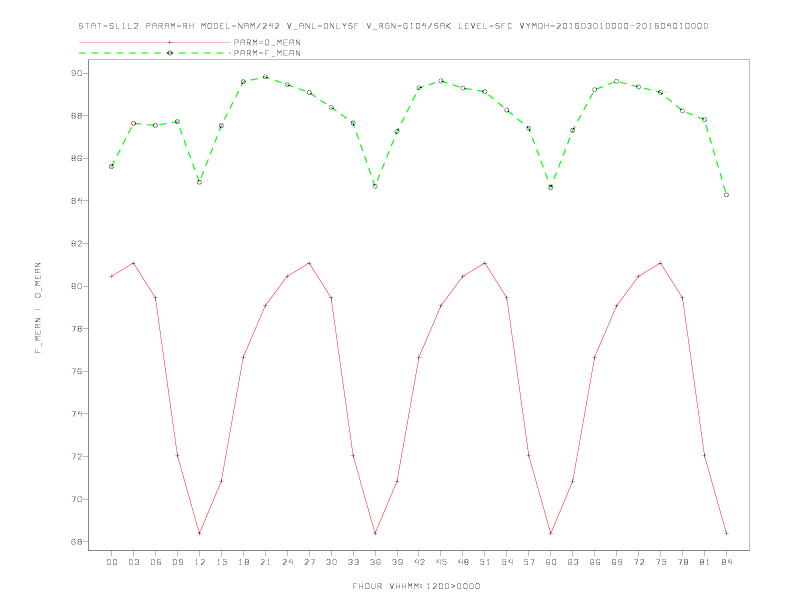Select the green F_MEAN point at hour 45

pos(441,81)
